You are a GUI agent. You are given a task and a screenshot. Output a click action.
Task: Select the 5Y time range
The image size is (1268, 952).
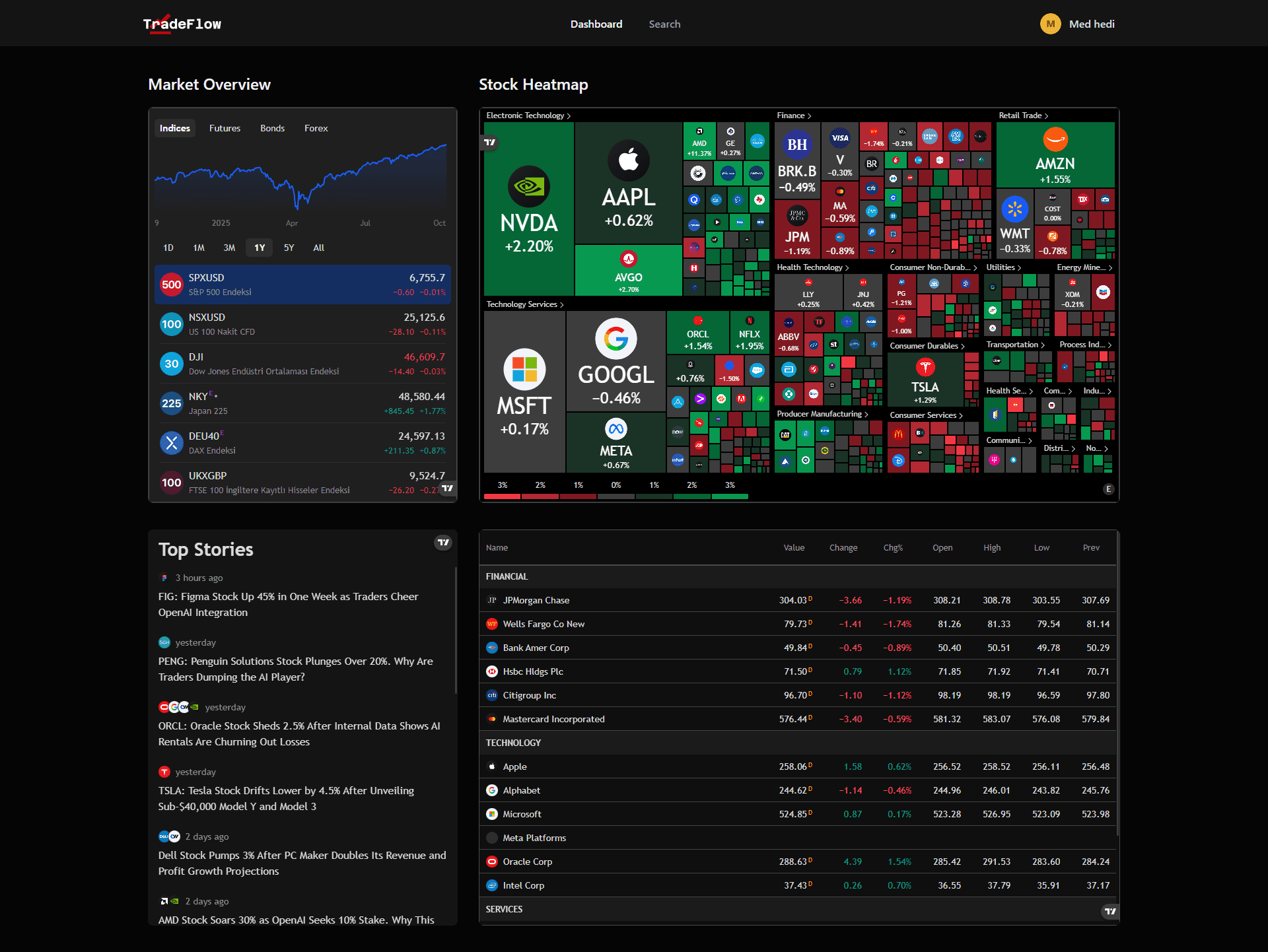click(x=289, y=248)
